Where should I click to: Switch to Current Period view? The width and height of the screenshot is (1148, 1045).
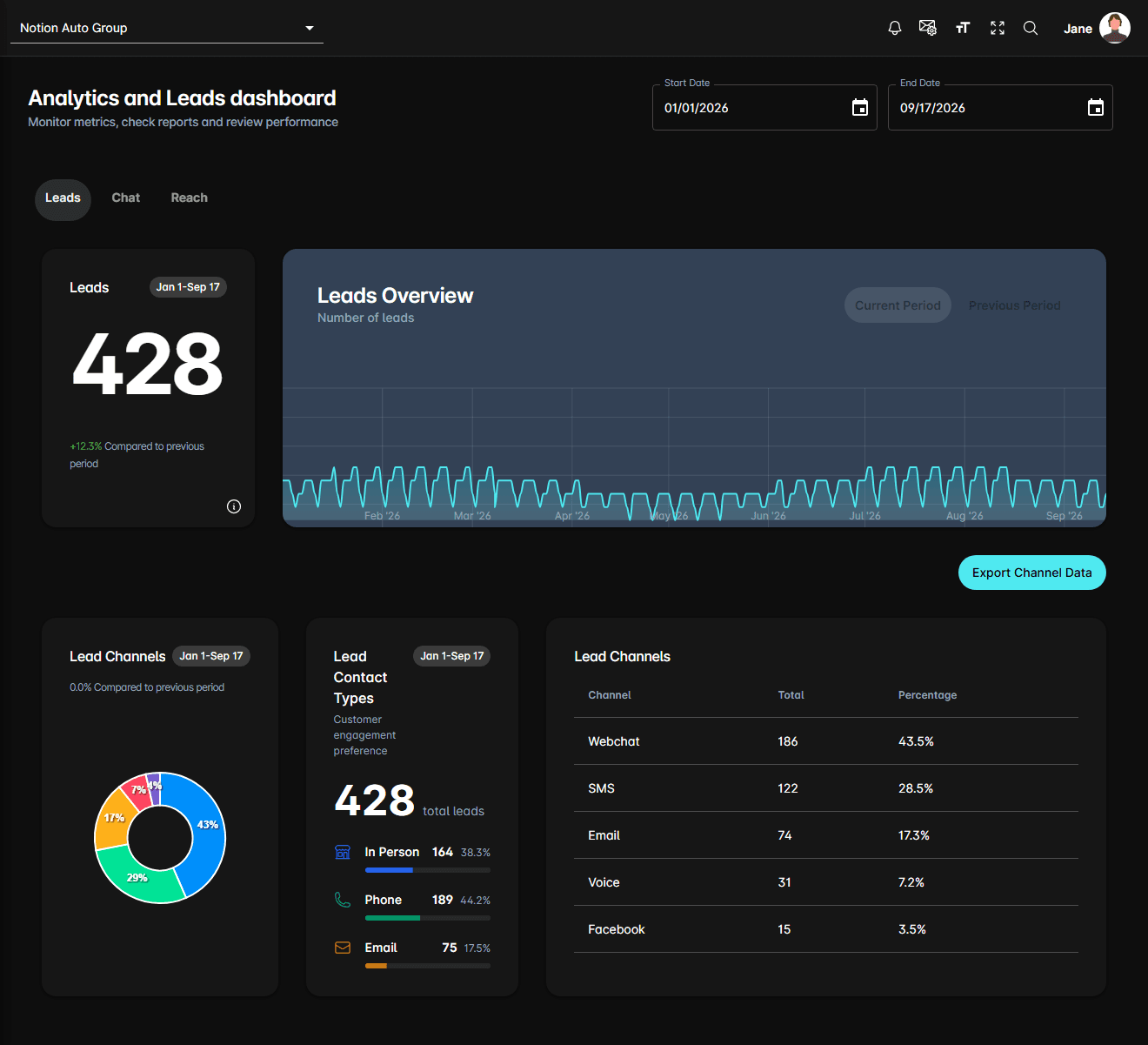pyautogui.click(x=898, y=305)
